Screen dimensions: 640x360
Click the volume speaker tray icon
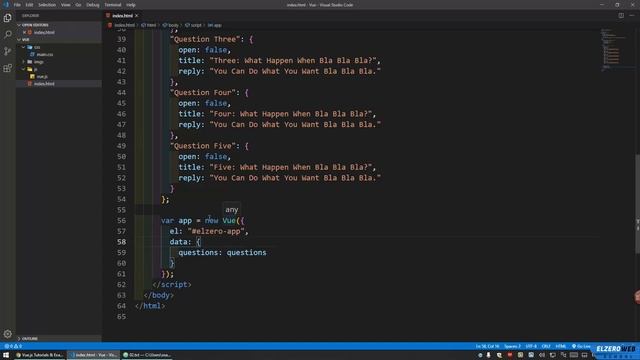542,355
